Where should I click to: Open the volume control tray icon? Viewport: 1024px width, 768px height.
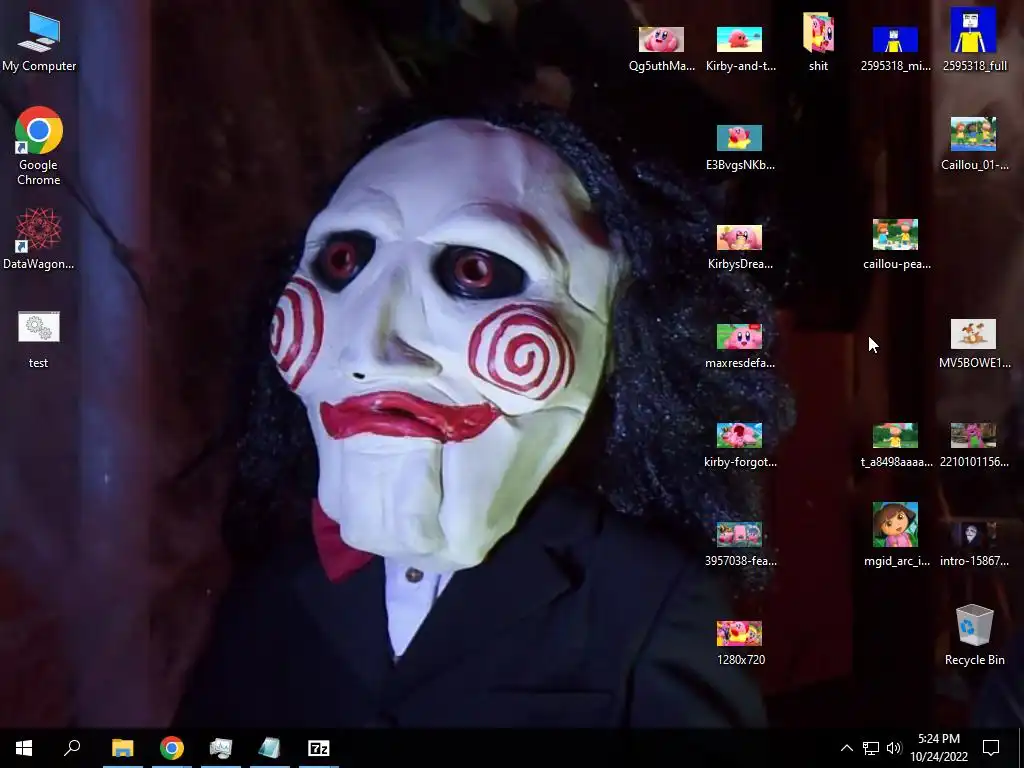pyautogui.click(x=894, y=748)
